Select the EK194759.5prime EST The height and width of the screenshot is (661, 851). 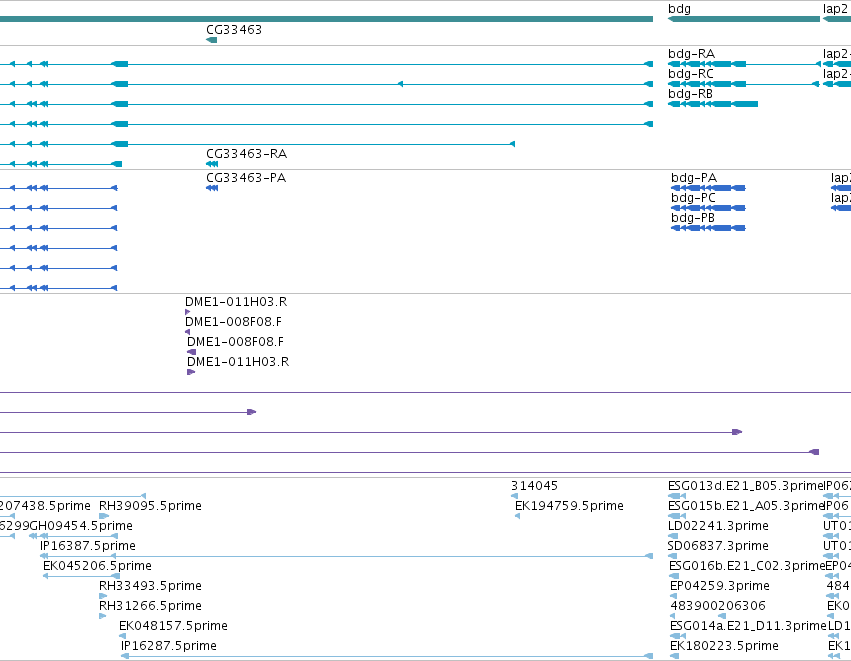[x=518, y=516]
